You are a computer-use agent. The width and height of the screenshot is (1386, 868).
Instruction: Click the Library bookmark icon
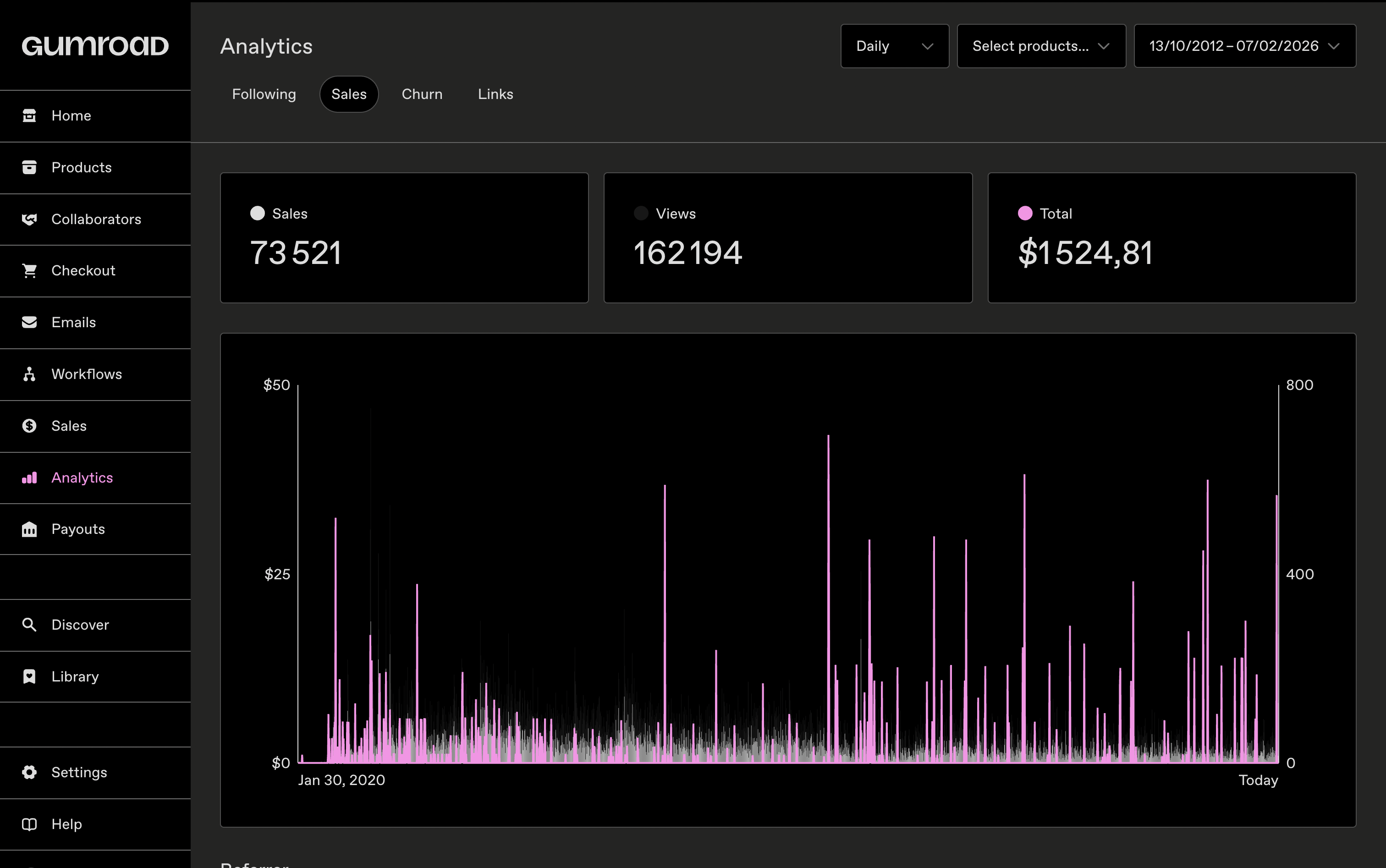[x=29, y=676]
